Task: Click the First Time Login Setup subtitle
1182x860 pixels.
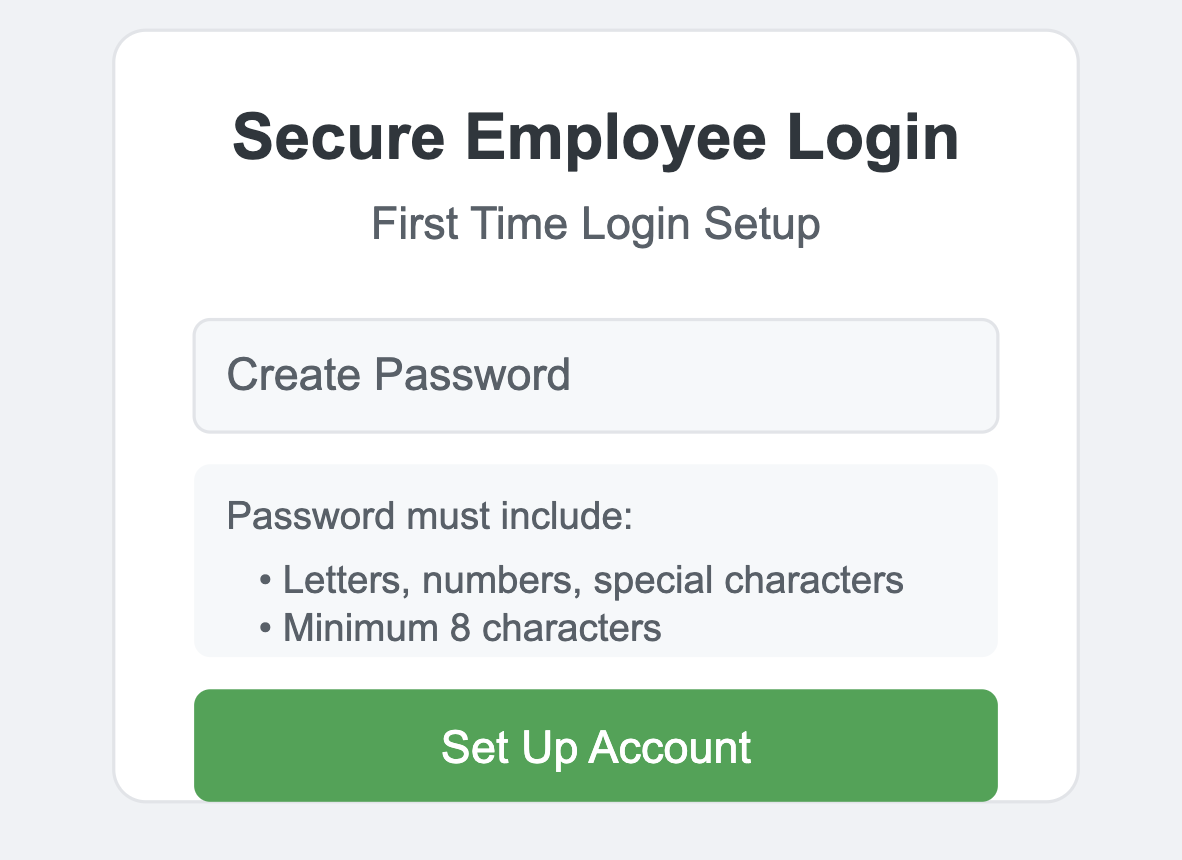Action: coord(595,223)
